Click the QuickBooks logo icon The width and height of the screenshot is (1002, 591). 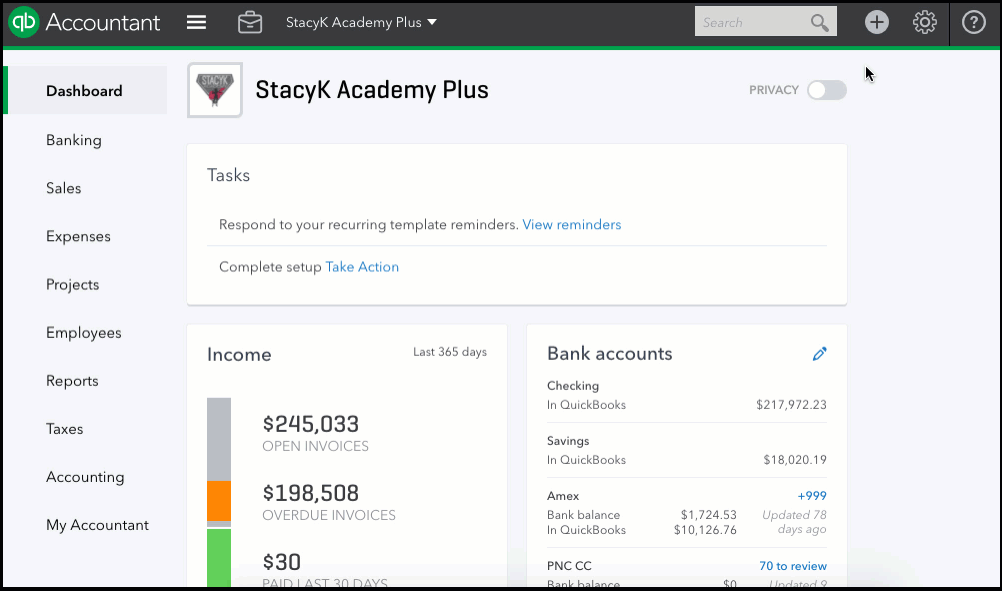coord(23,22)
